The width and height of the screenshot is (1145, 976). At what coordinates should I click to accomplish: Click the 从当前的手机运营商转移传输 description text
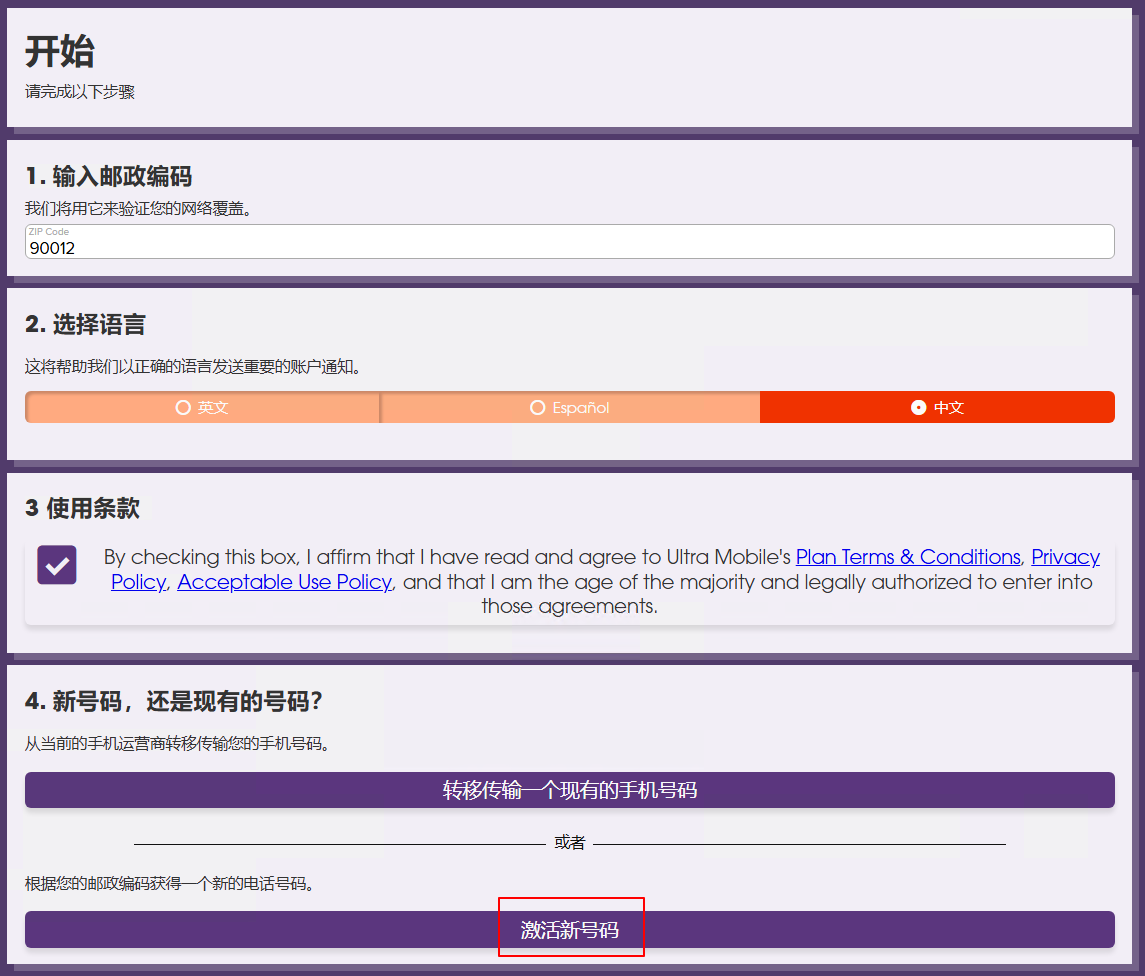[x=177, y=744]
